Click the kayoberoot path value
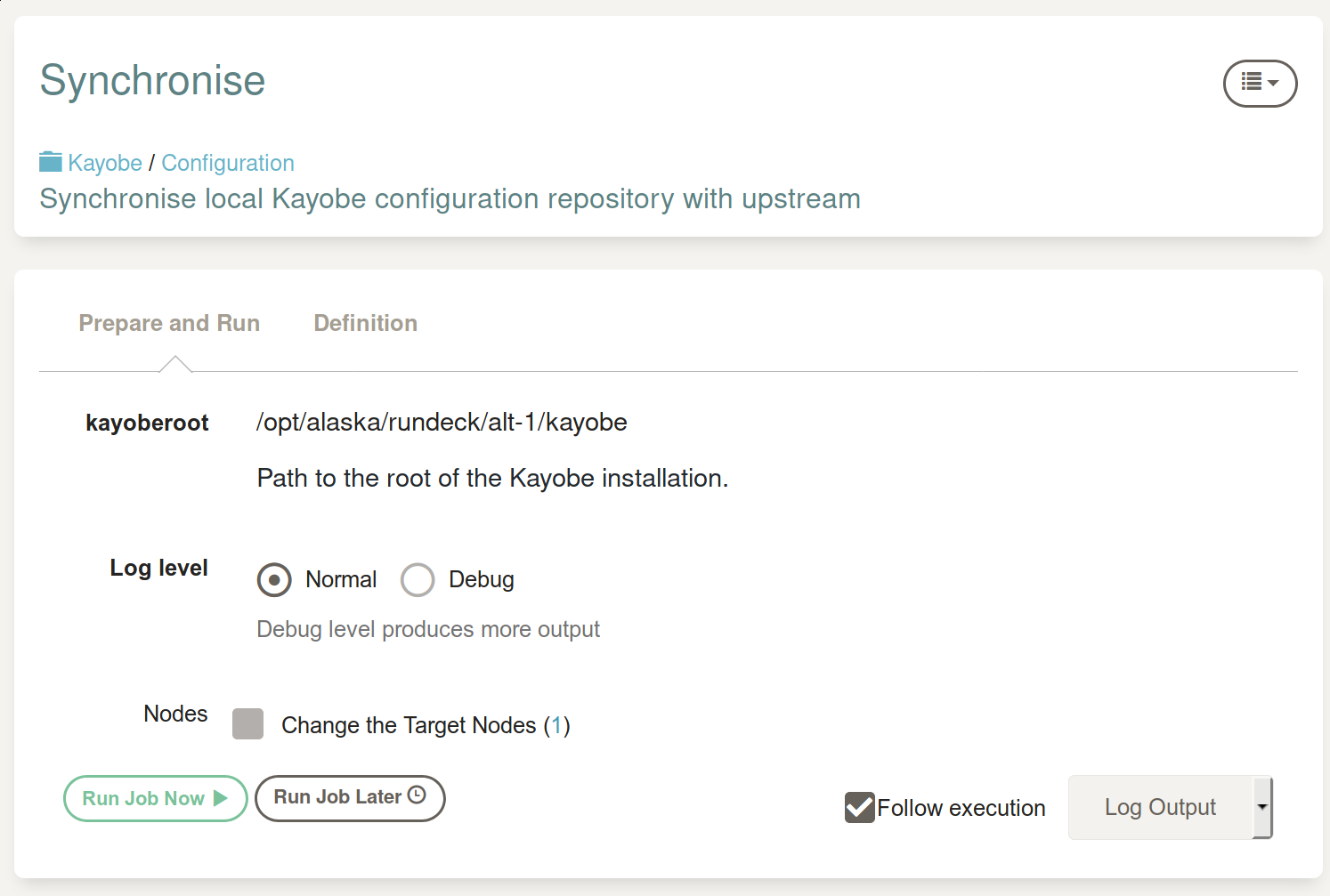1330x896 pixels. (x=442, y=422)
